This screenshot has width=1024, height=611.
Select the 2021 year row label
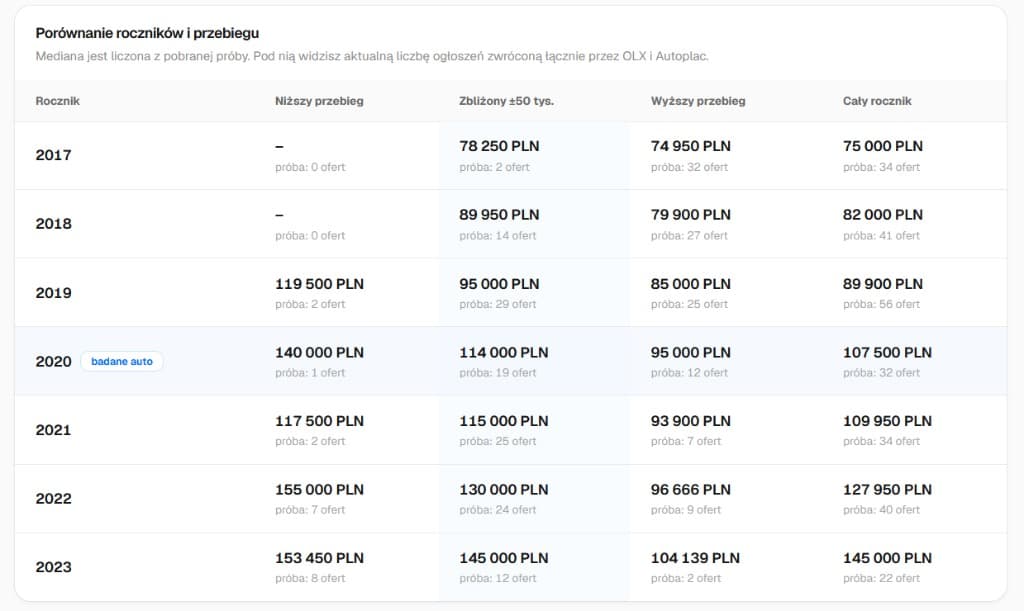(53, 430)
